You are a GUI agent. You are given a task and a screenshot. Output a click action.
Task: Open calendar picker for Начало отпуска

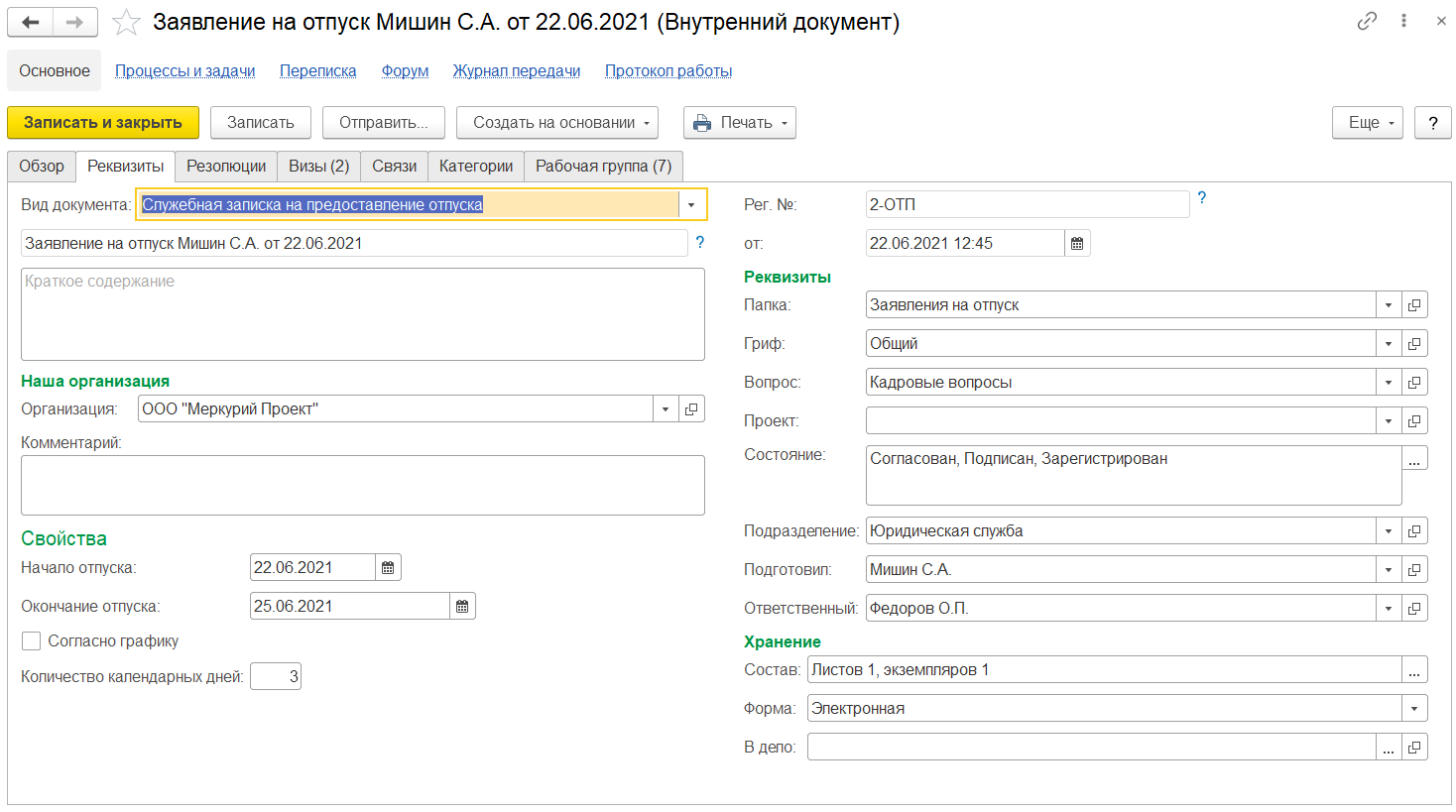[x=388, y=568]
